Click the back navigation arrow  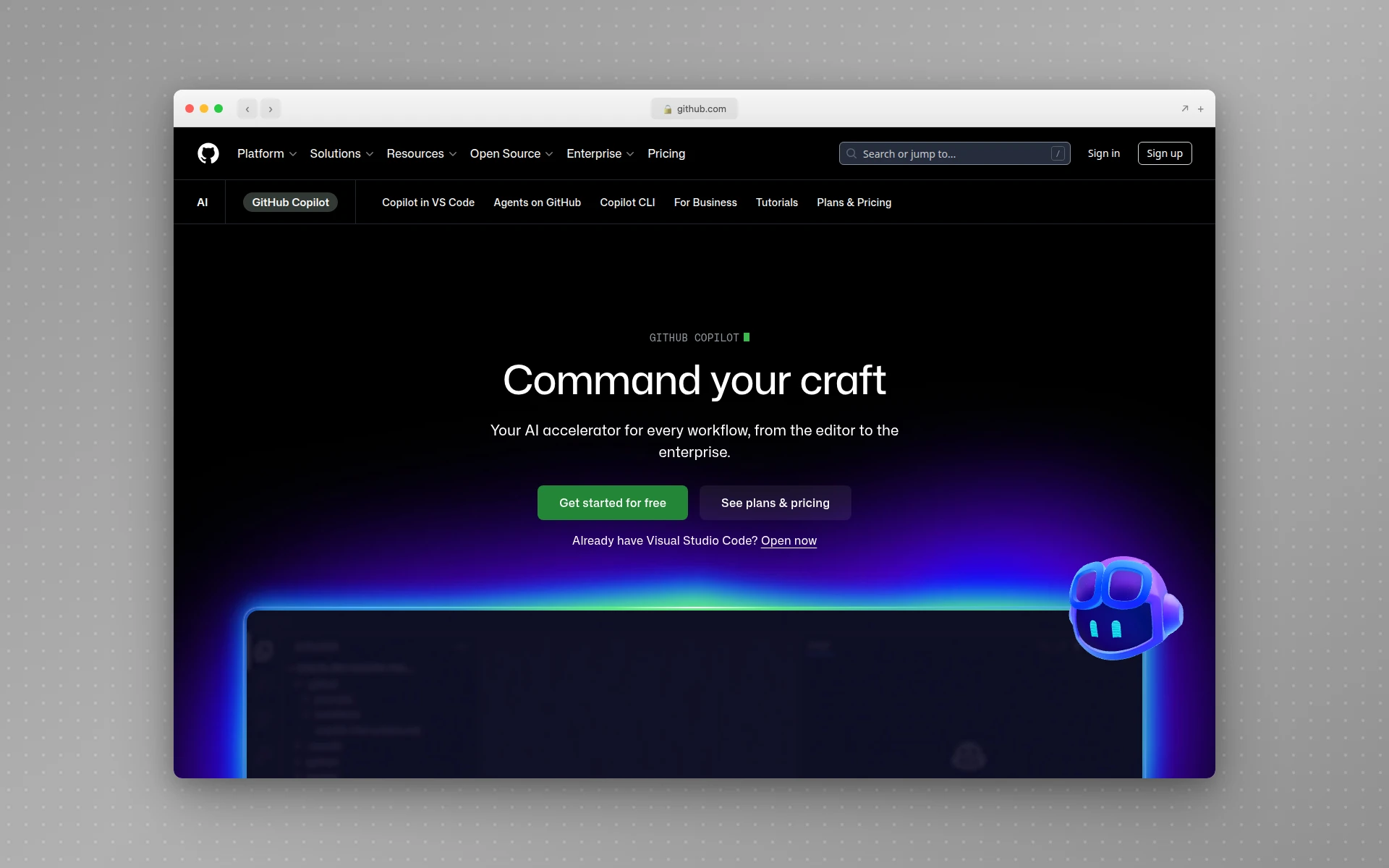point(247,109)
